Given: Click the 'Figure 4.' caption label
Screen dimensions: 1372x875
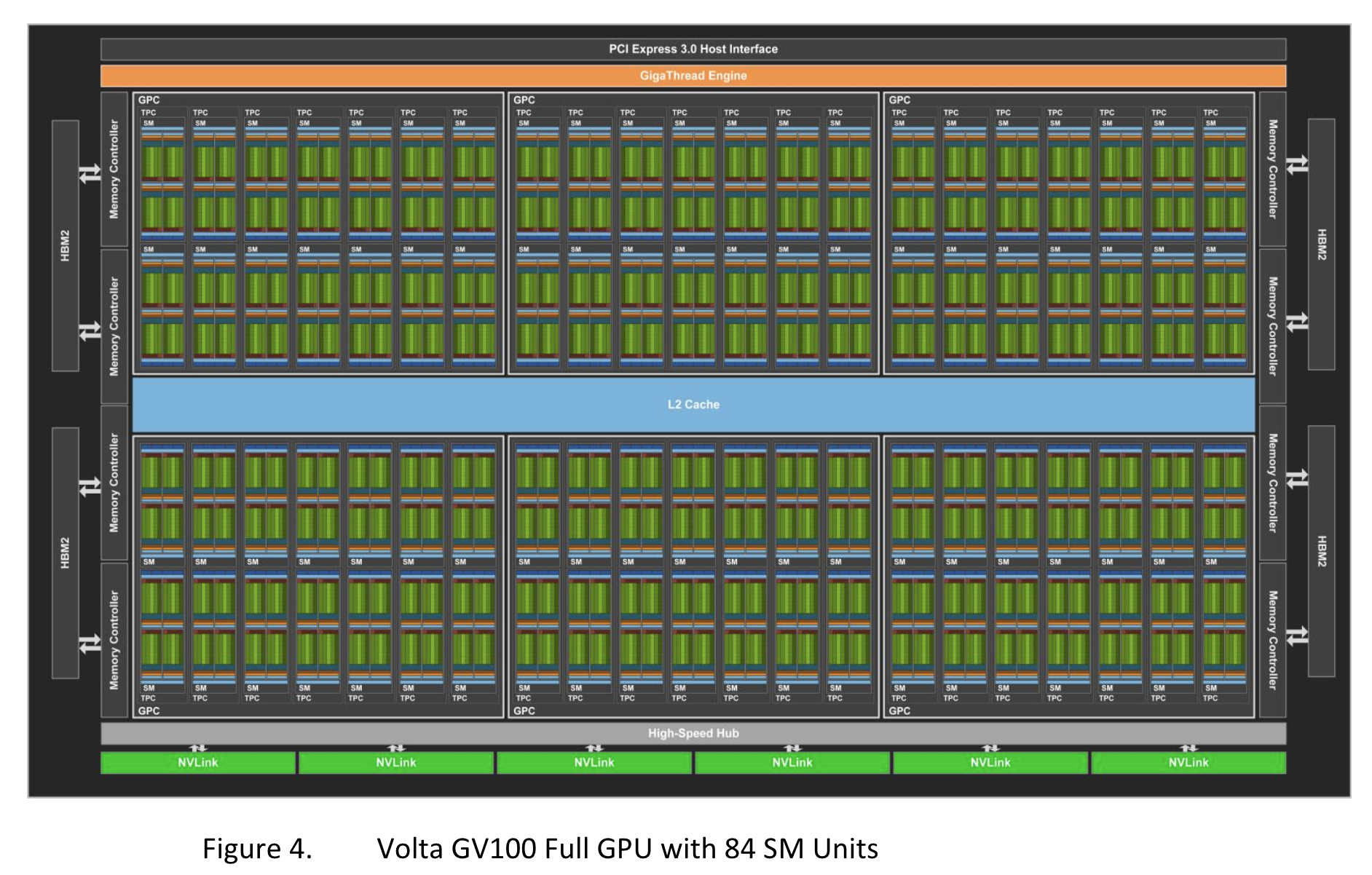Looking at the screenshot, I should tap(257, 849).
